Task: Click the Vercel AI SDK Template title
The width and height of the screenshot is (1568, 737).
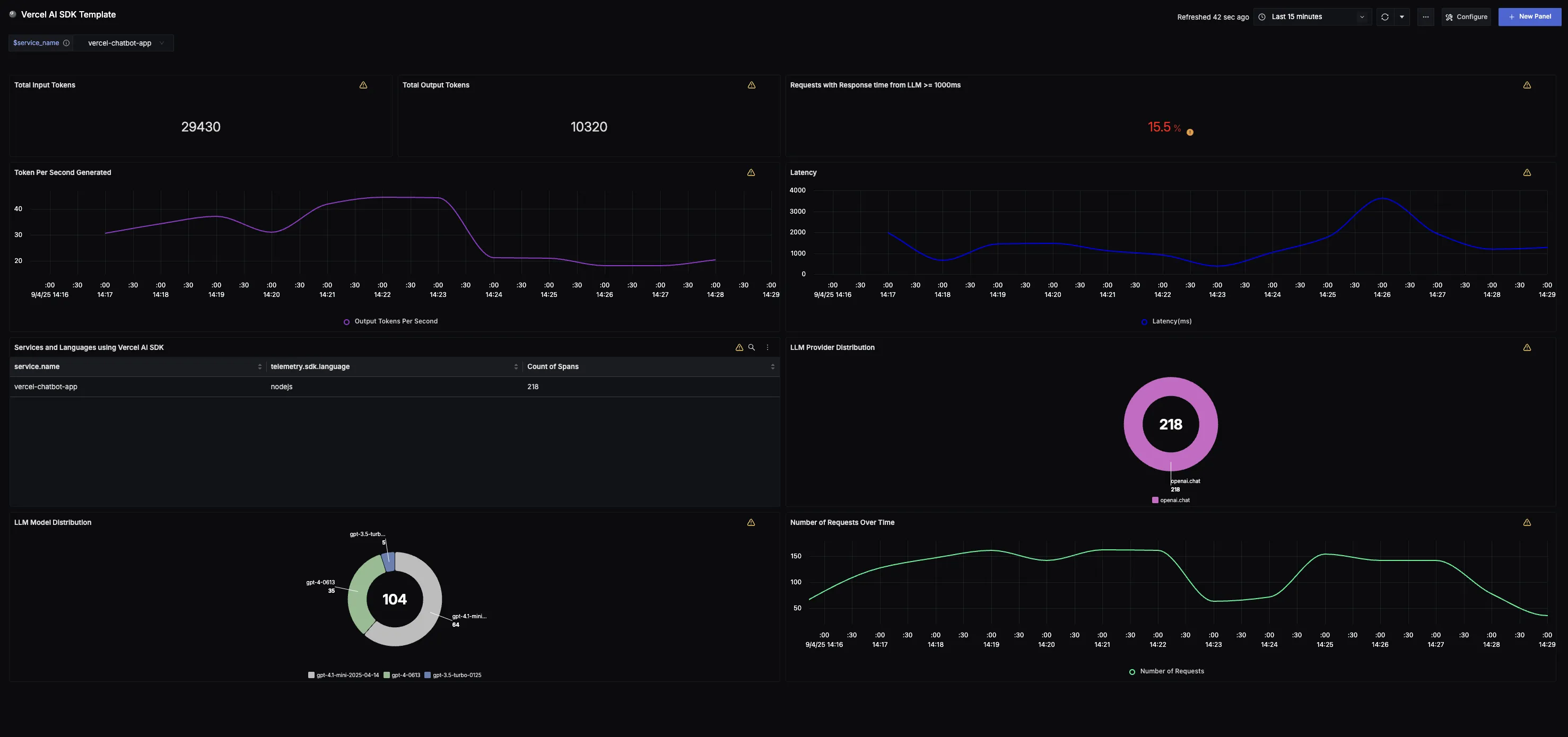Action: pos(68,15)
